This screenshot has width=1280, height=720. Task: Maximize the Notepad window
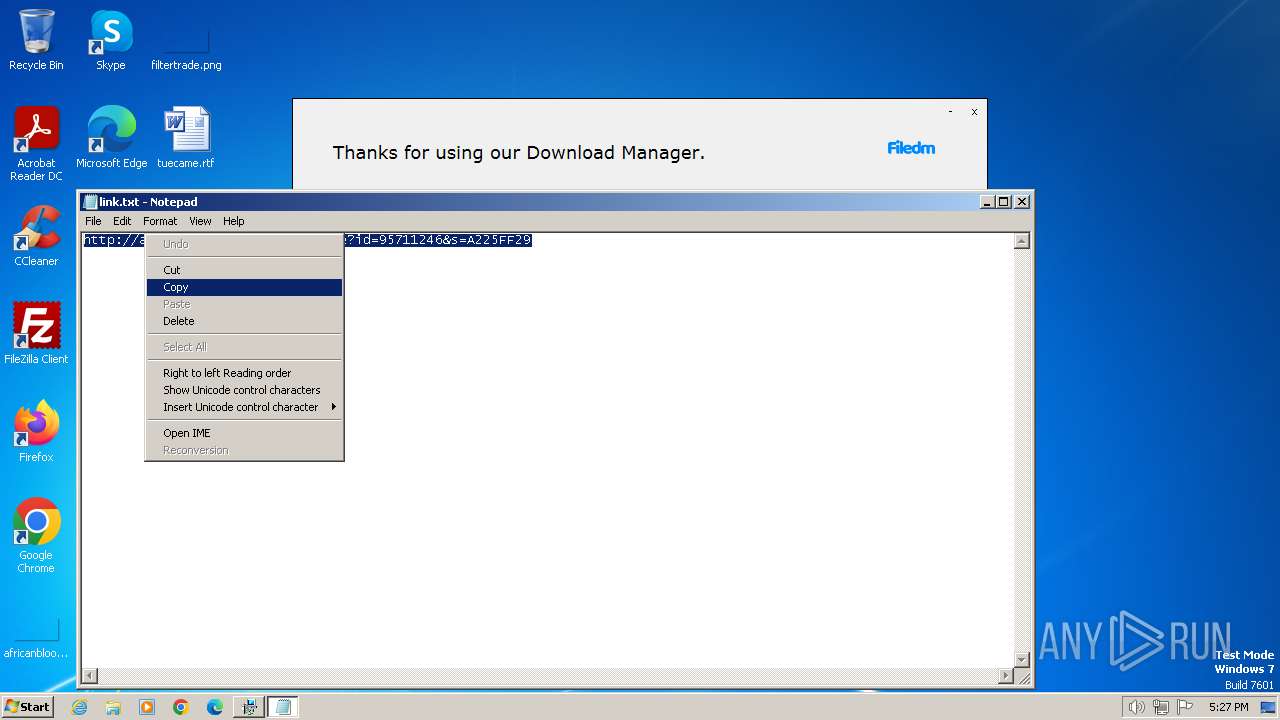(1004, 202)
